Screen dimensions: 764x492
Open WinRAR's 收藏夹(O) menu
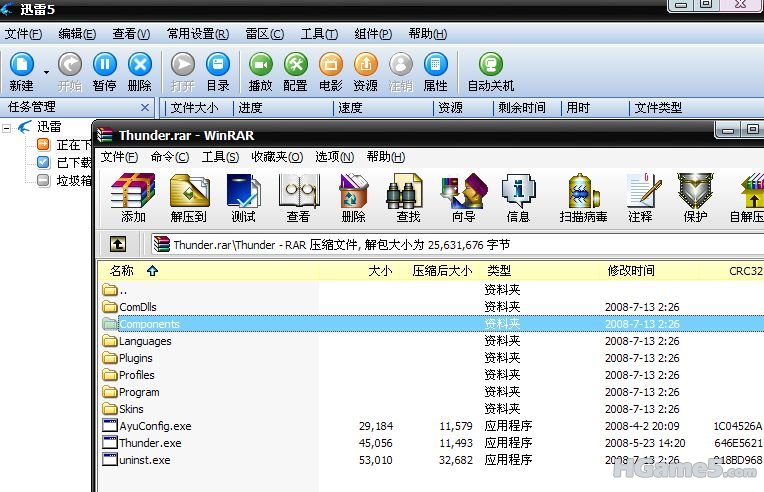click(x=277, y=157)
